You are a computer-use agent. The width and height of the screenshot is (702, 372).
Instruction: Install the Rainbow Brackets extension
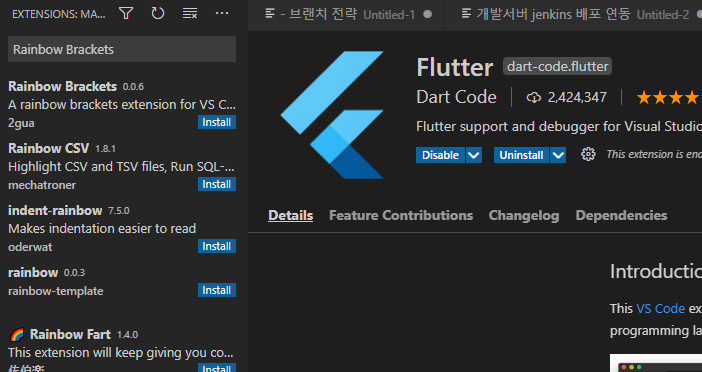pyautogui.click(x=217, y=122)
